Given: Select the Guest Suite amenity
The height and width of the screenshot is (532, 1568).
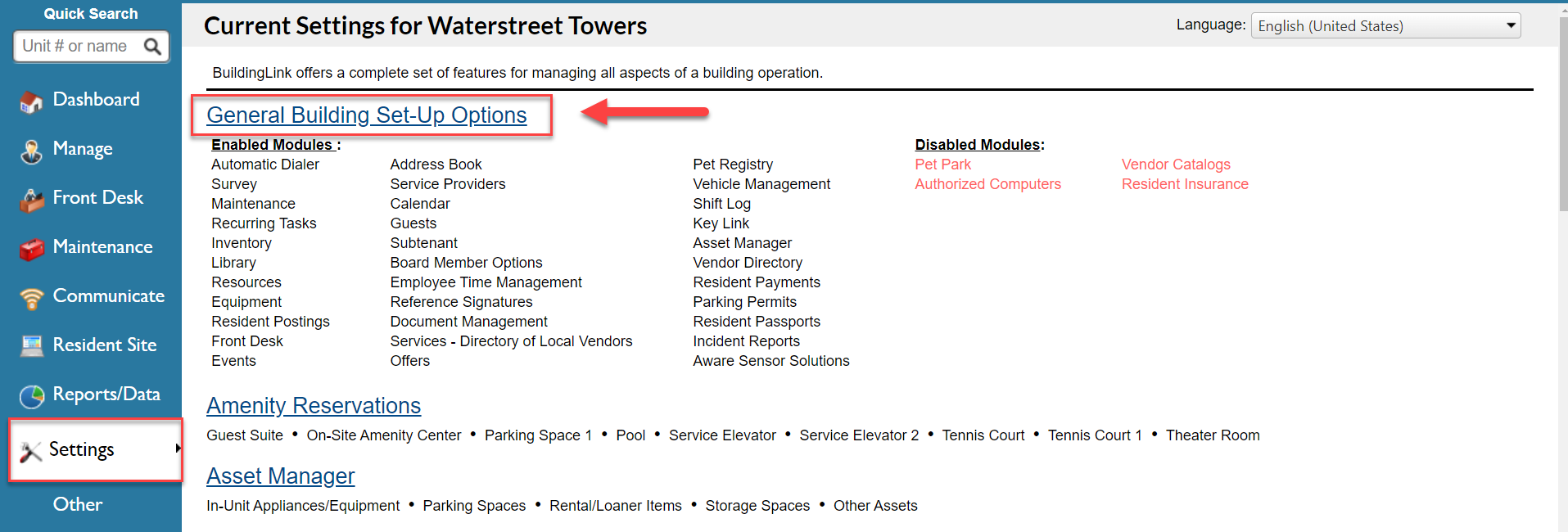Looking at the screenshot, I should (245, 435).
